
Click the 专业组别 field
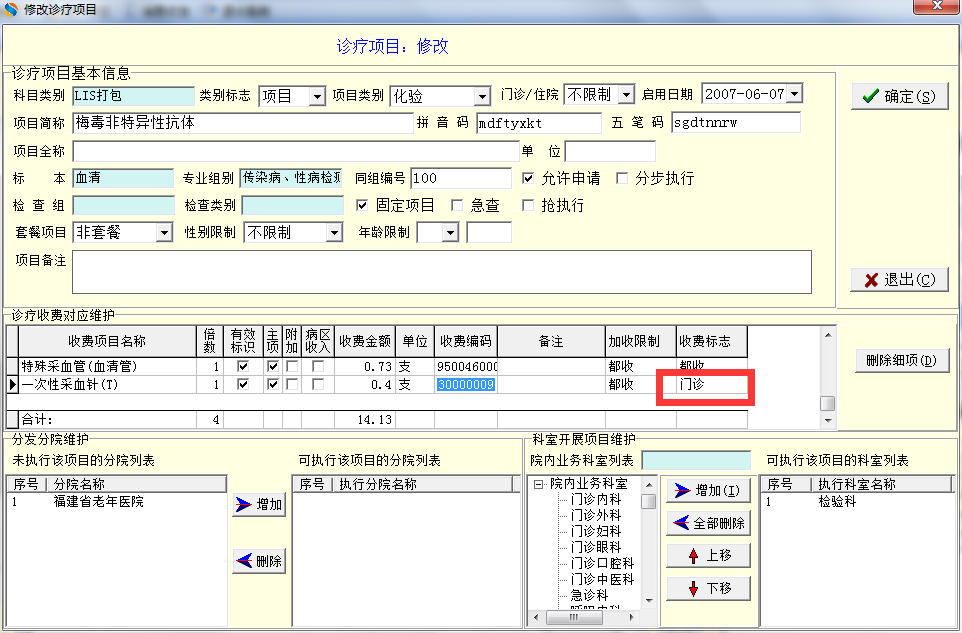pyautogui.click(x=291, y=178)
